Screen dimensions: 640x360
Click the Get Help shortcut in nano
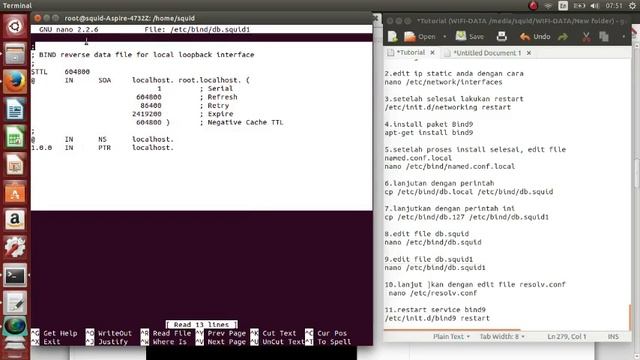[x=55, y=333]
